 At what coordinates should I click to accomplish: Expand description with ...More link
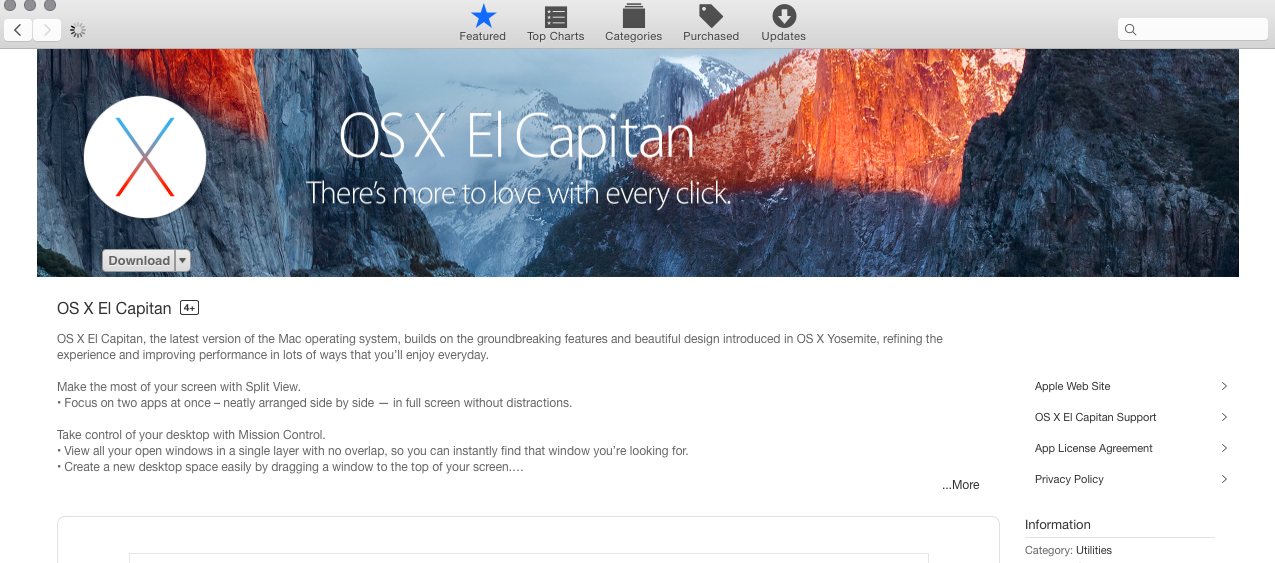click(960, 485)
